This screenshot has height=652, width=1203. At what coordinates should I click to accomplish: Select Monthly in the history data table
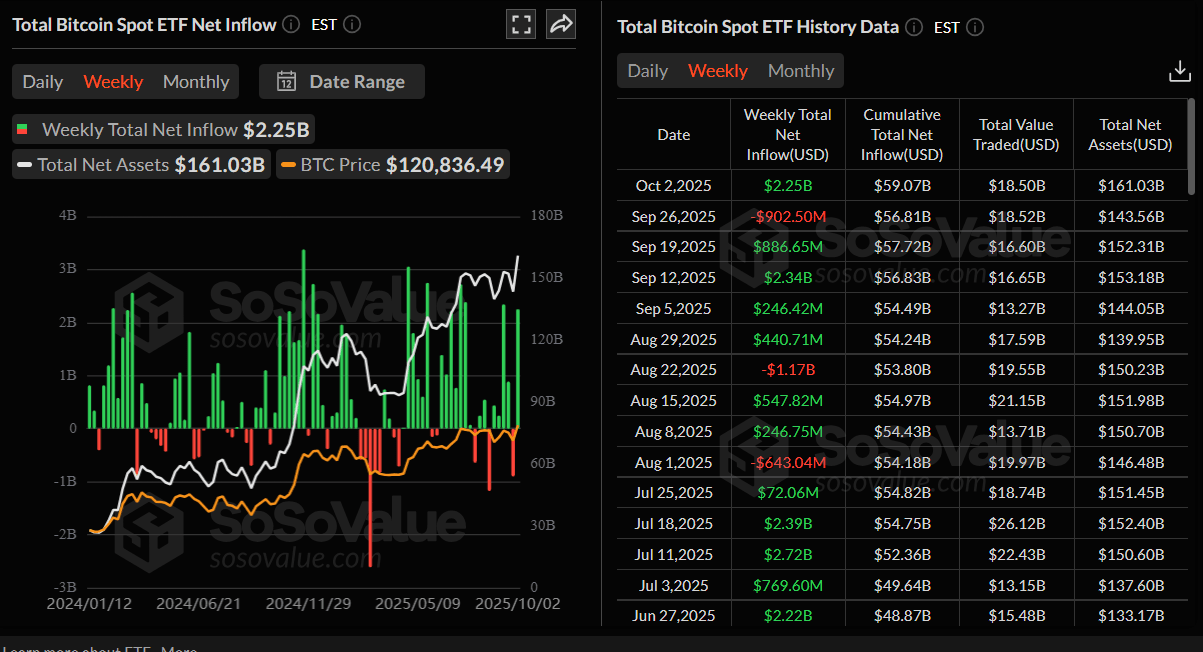coord(800,71)
